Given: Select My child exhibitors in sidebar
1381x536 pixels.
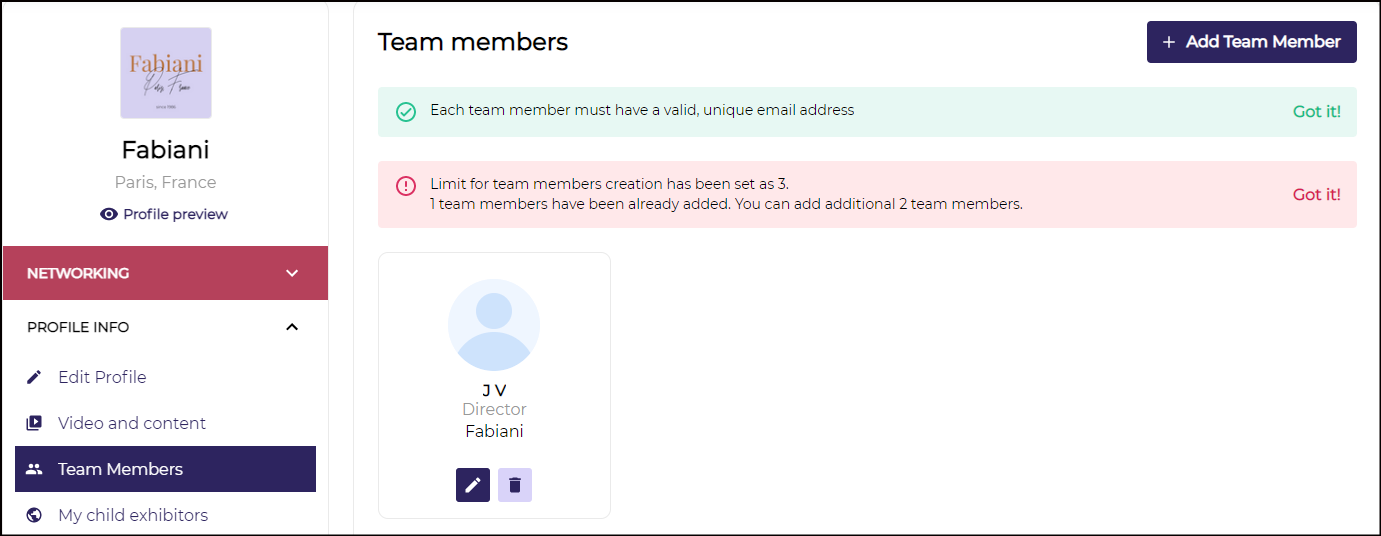Looking at the screenshot, I should [x=133, y=515].
